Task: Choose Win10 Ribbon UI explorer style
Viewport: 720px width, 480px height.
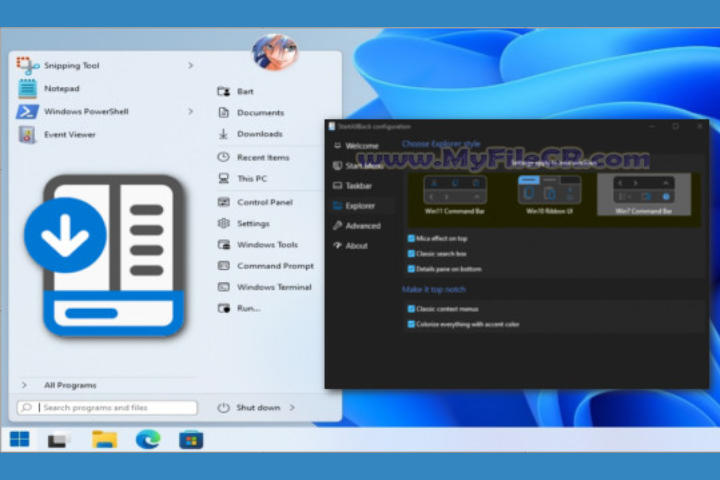Action: [549, 195]
